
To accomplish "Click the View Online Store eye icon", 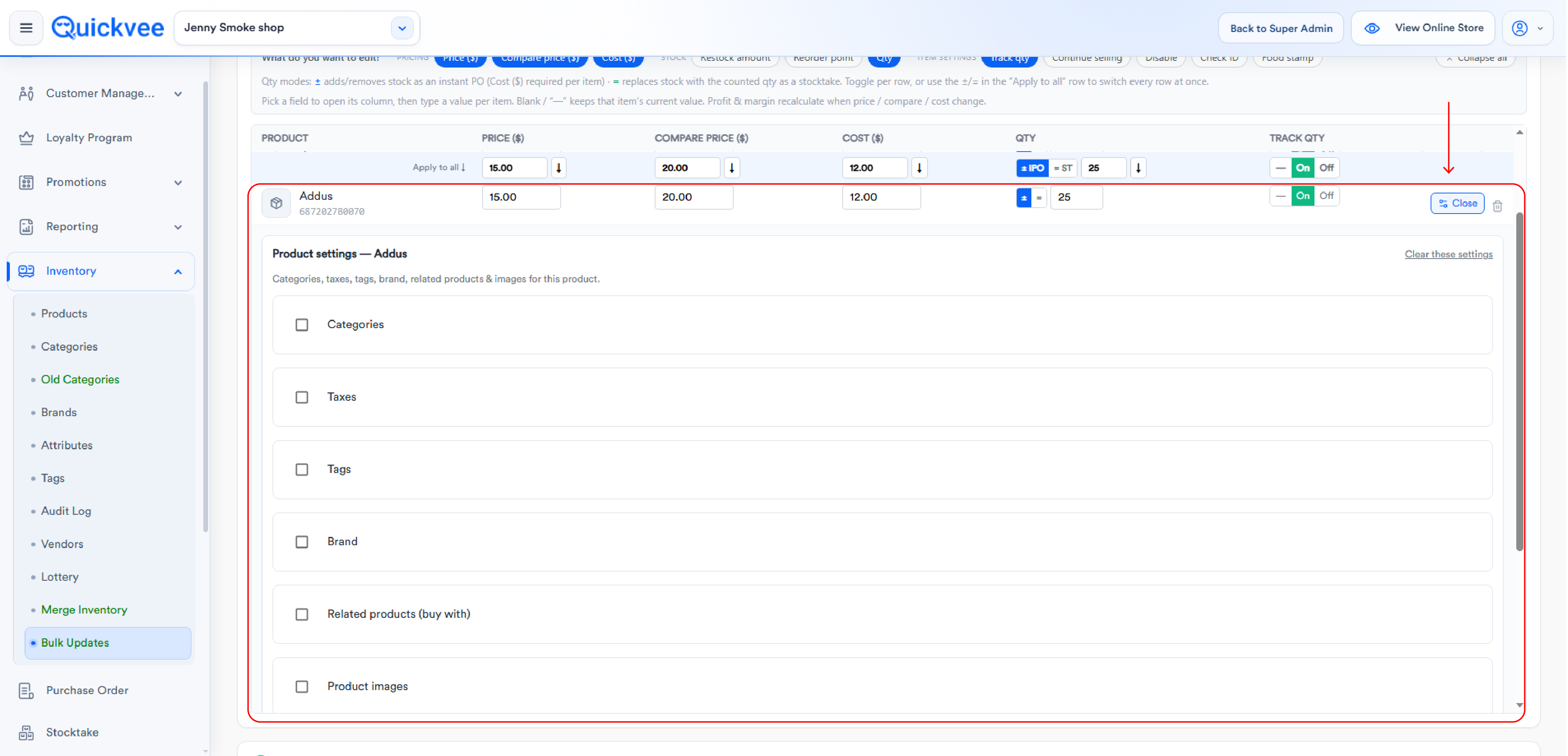I will point(1372,28).
